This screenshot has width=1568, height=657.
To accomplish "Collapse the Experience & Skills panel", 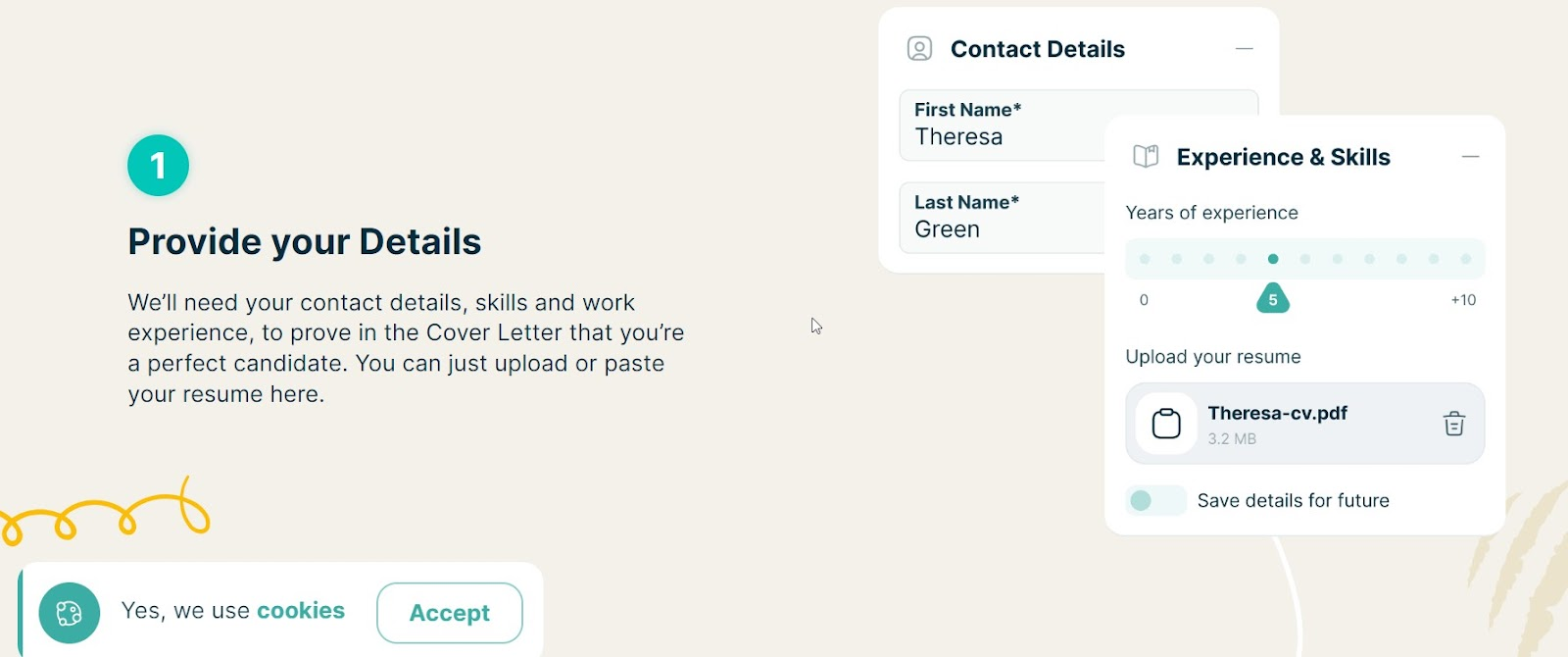I will 1470,157.
